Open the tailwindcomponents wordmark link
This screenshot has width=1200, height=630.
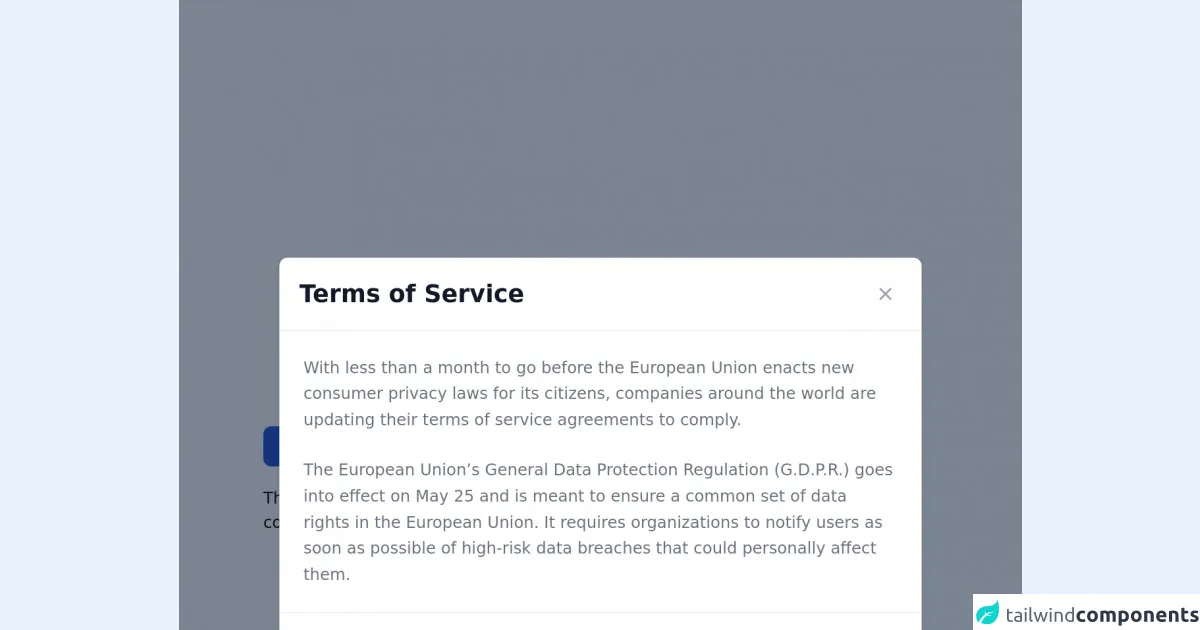(1101, 614)
